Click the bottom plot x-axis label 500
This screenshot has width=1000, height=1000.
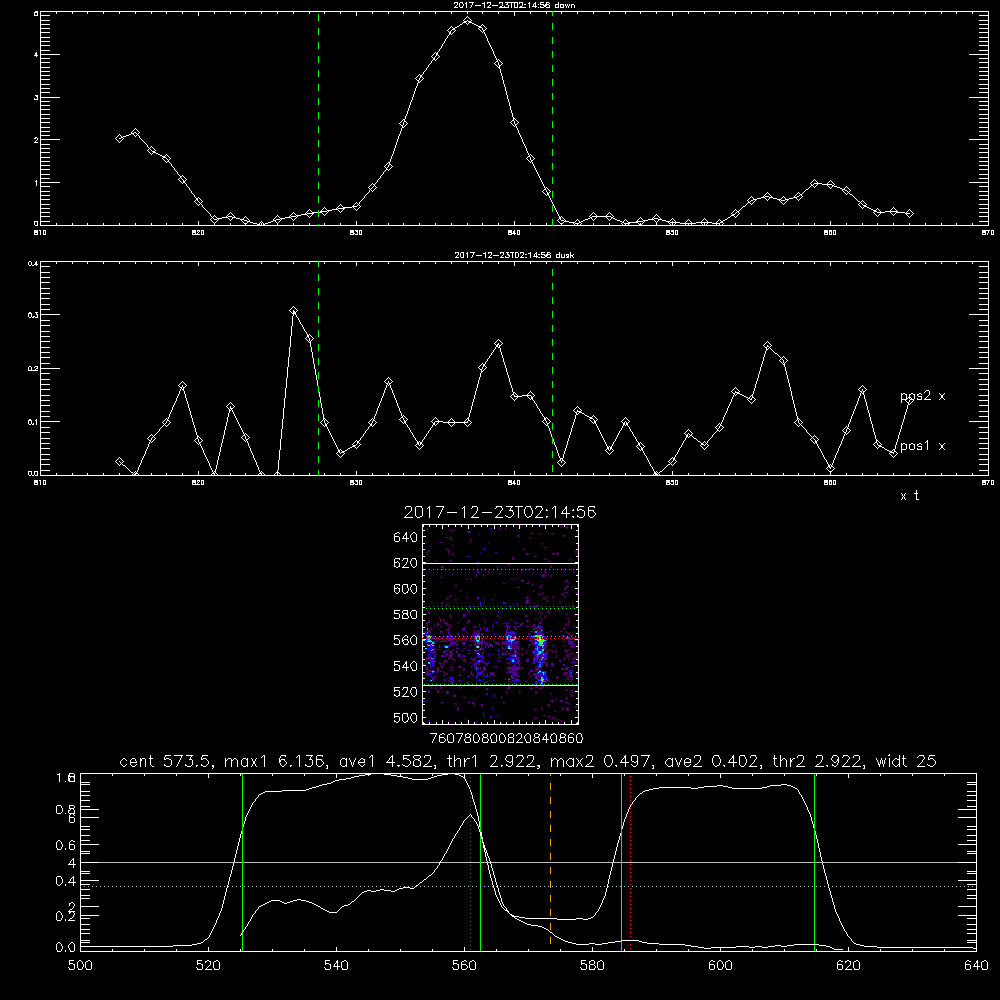(x=80, y=966)
